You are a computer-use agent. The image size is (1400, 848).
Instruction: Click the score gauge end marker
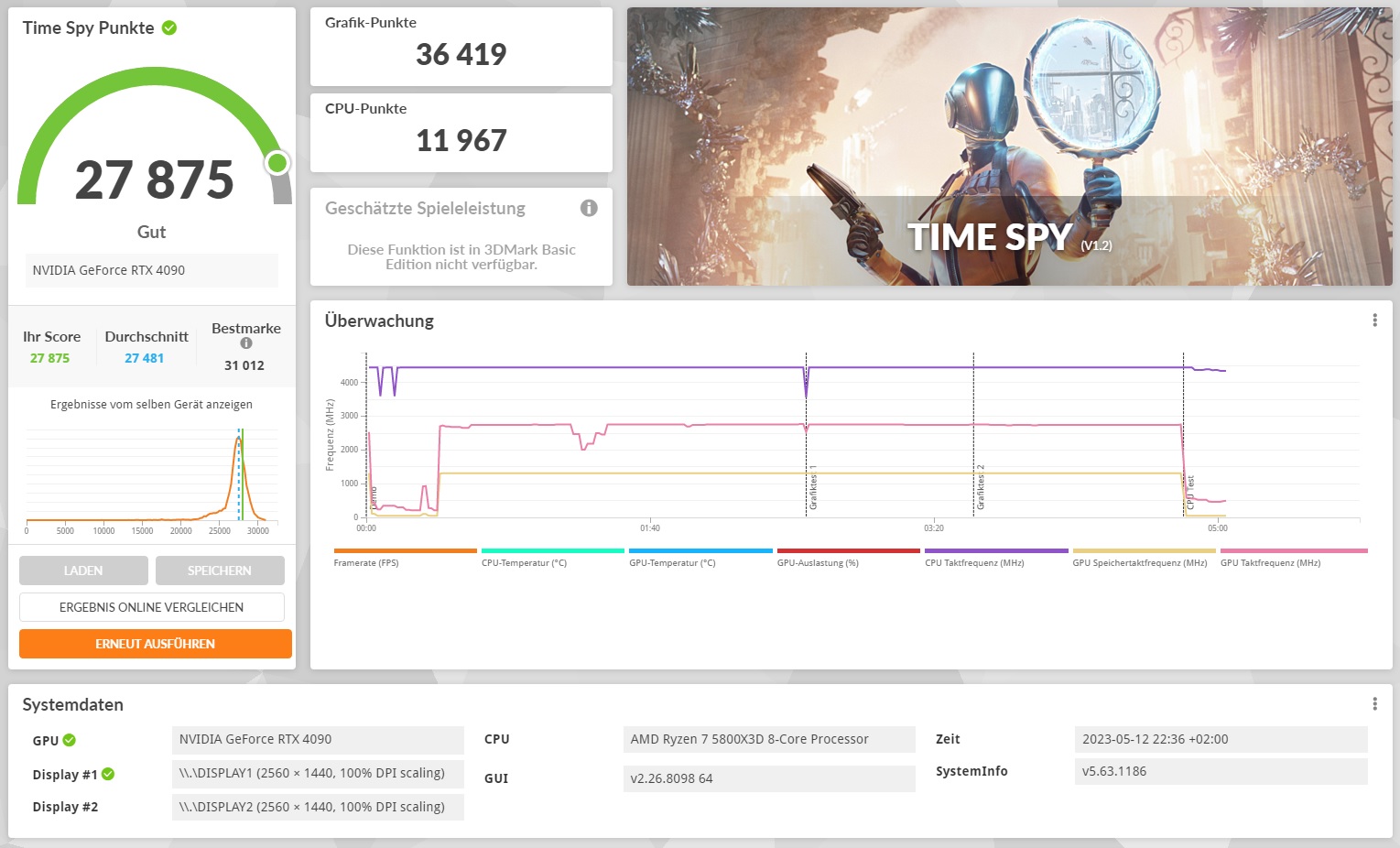coord(277,162)
